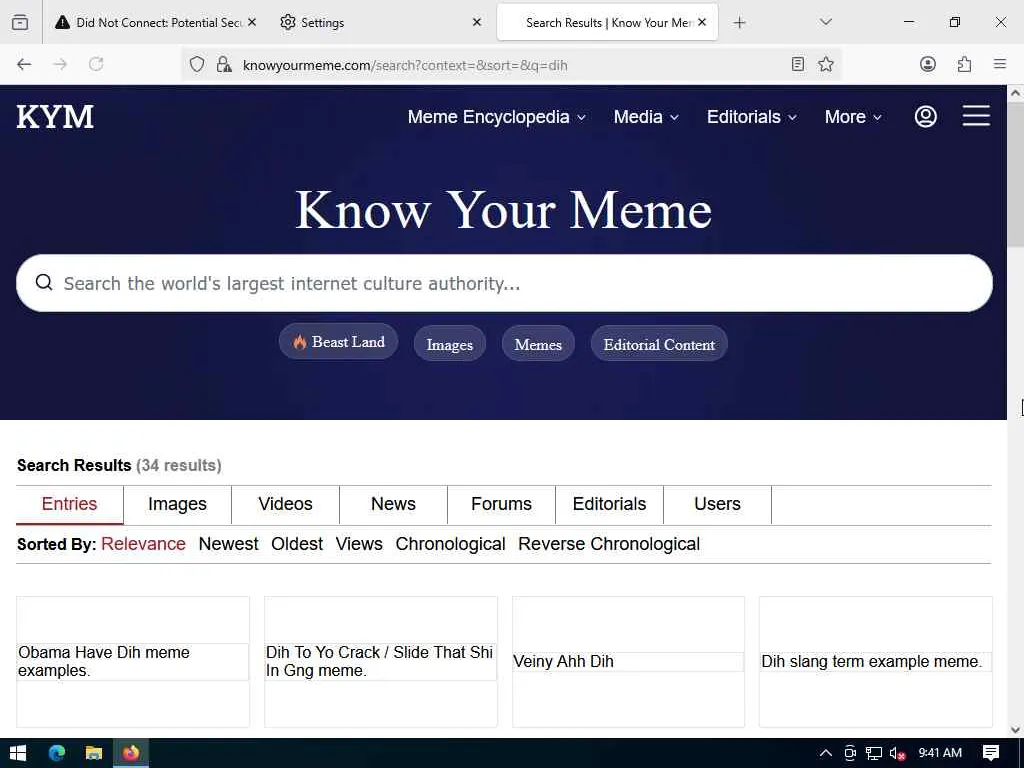The height and width of the screenshot is (768, 1024).
Task: Focus the Know Your Meme search field
Action: [504, 283]
